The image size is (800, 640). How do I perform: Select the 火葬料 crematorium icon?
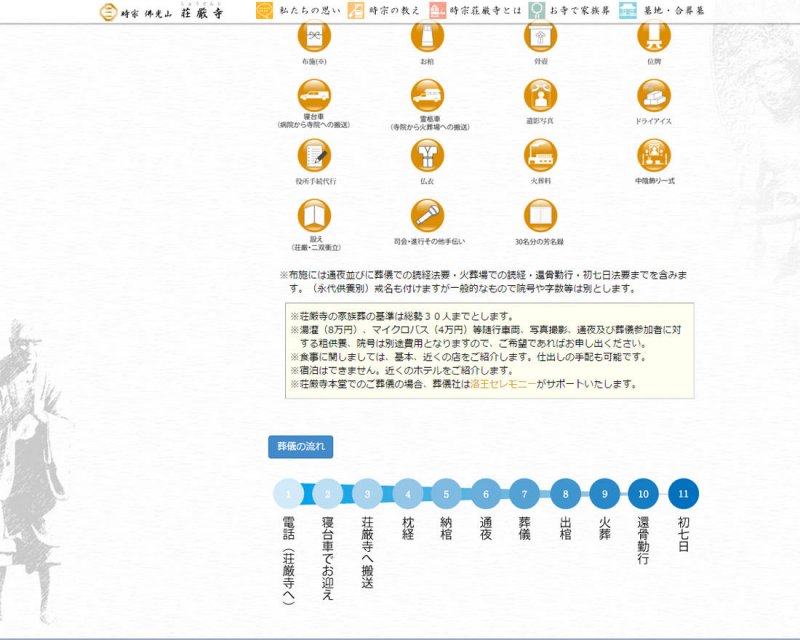(x=540, y=155)
